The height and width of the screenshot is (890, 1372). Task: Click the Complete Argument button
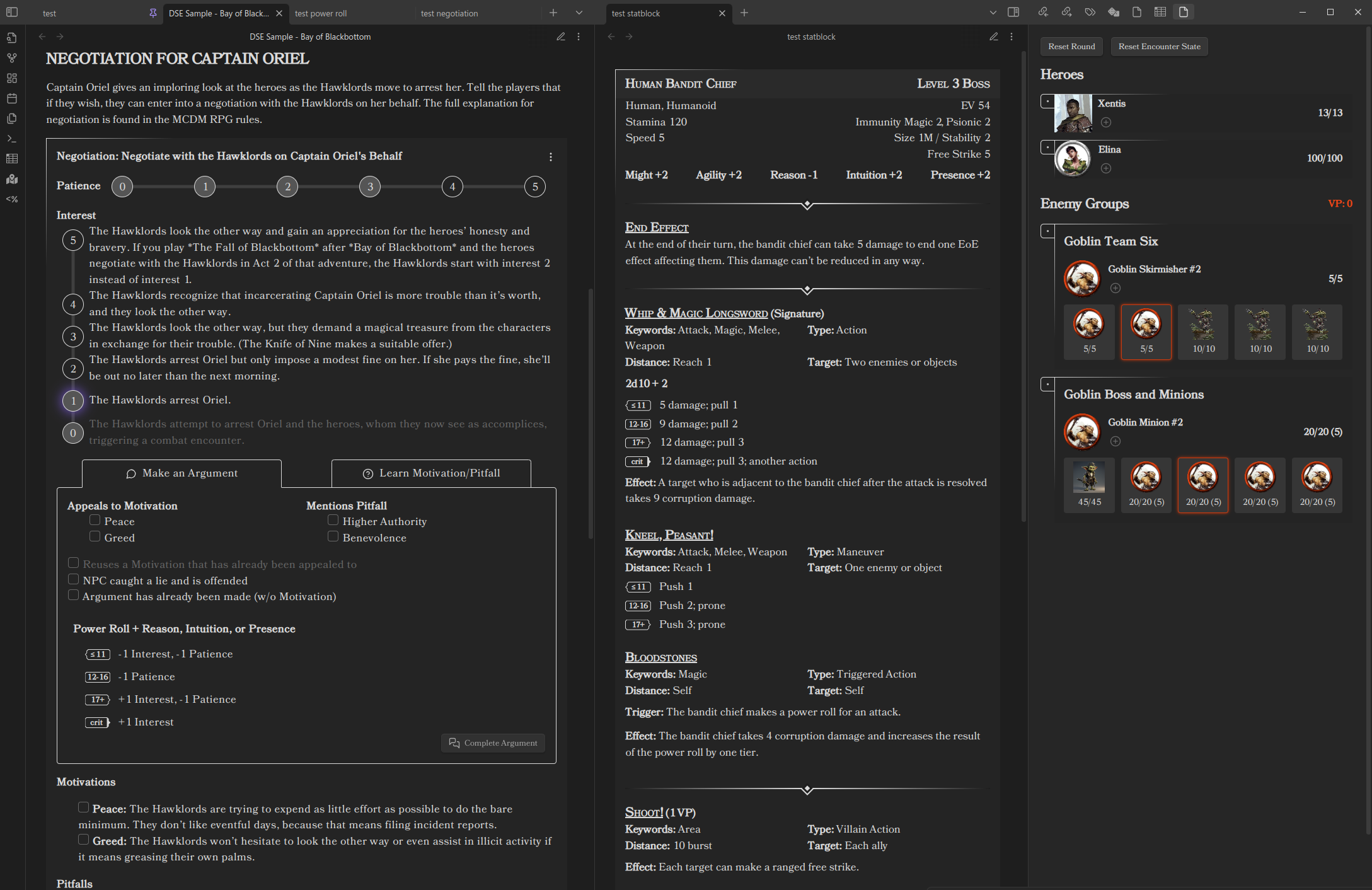pyautogui.click(x=493, y=743)
